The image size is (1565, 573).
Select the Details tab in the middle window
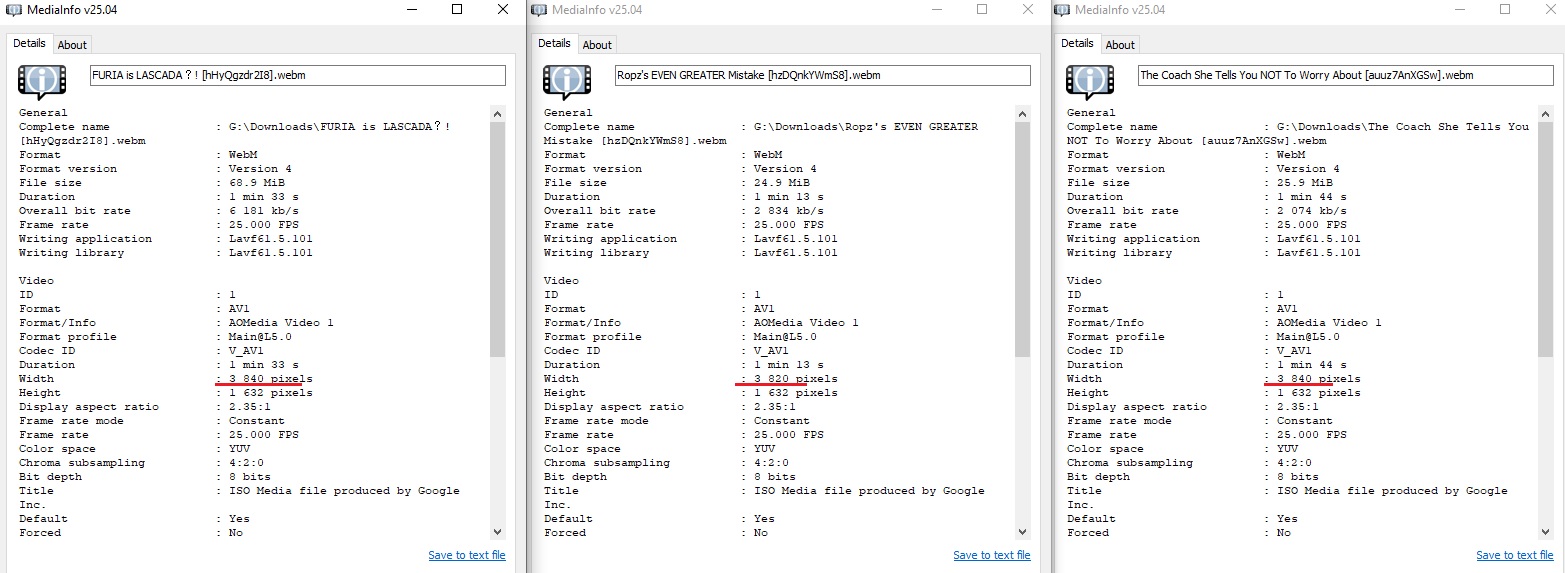coord(554,43)
